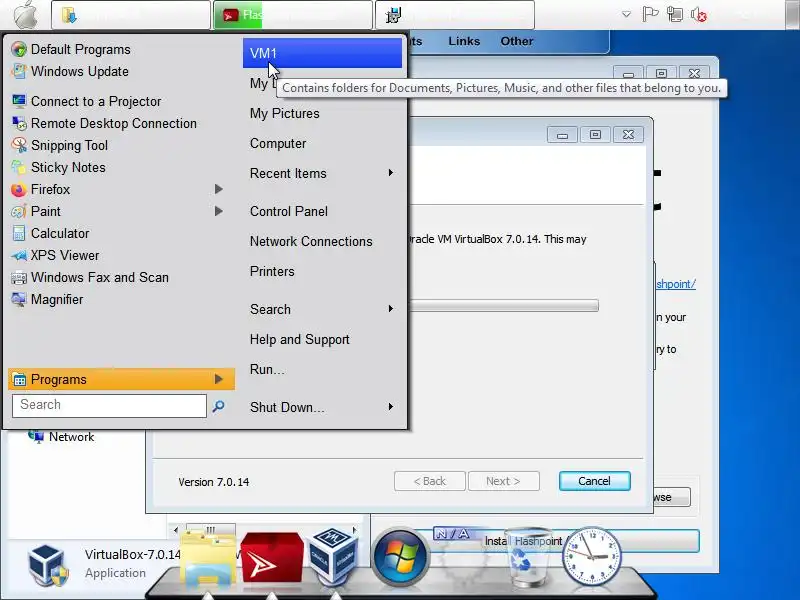Open the Action Center flag icon

point(650,14)
